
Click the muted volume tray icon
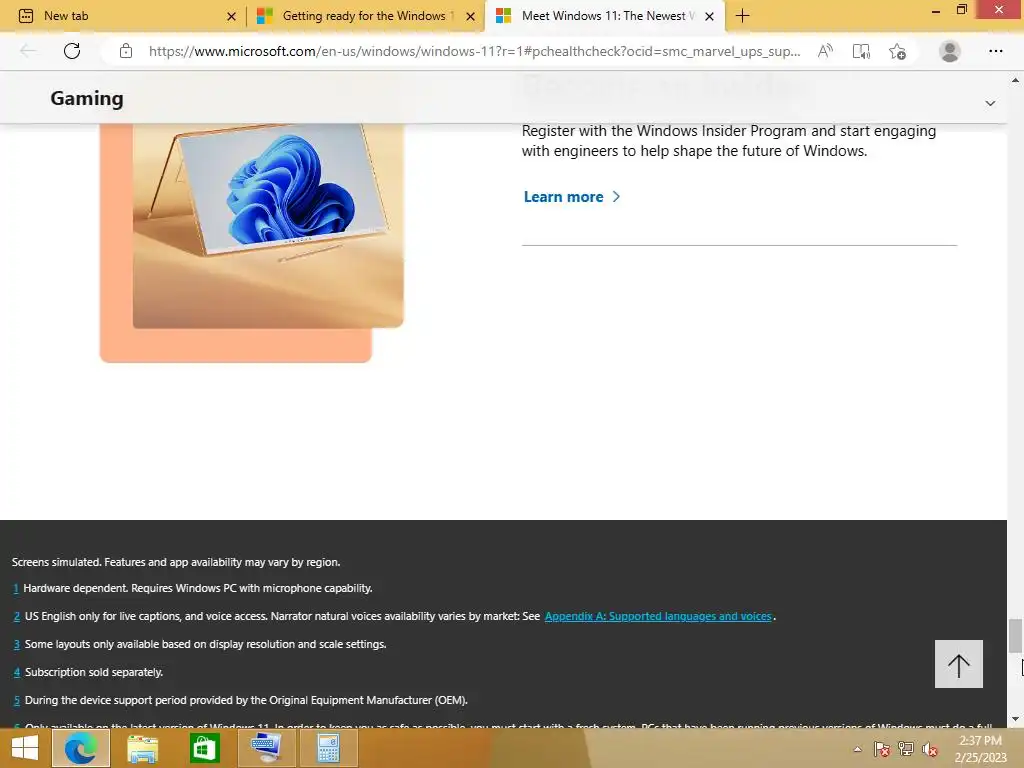pyautogui.click(x=930, y=749)
